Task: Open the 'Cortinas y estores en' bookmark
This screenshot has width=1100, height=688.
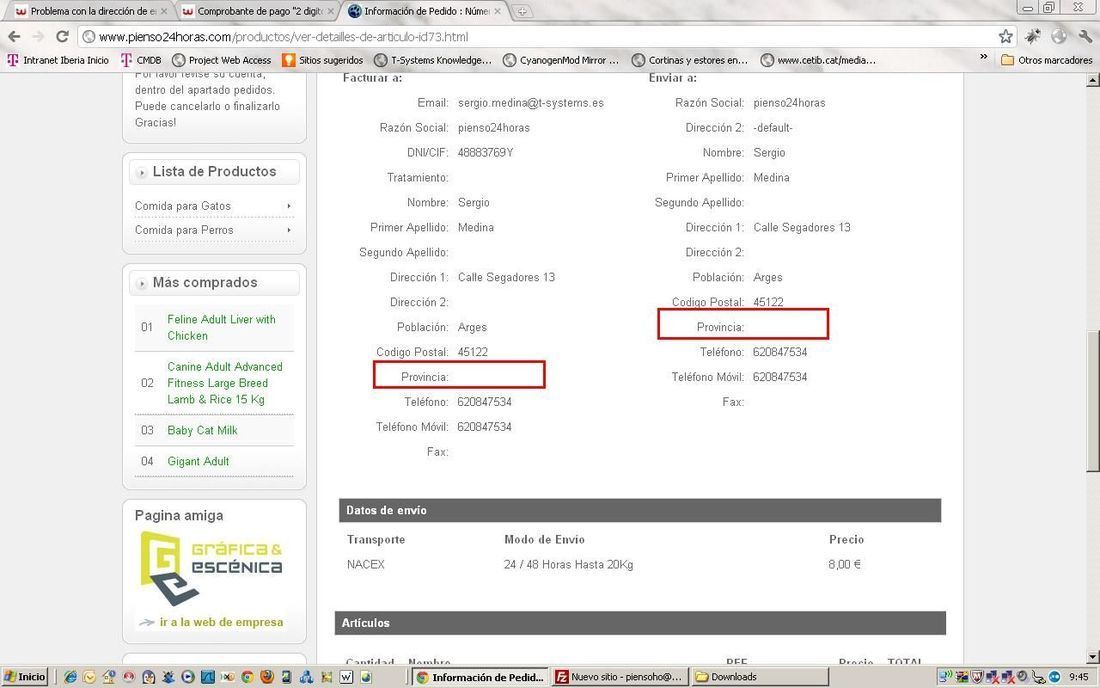Action: [x=690, y=60]
